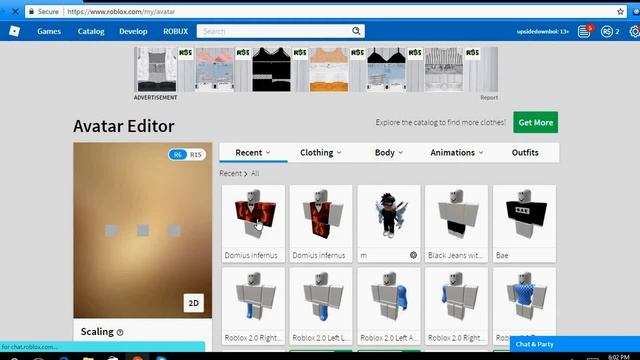640x360 pixels.
Task: Click the black shirt ad thumbnail
Action: [x=271, y=69]
